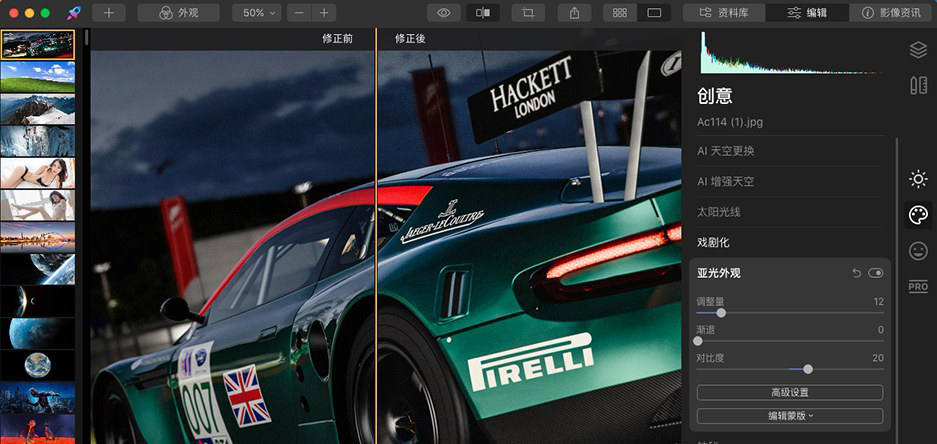The width and height of the screenshot is (937, 444).
Task: Click the share export icon
Action: [574, 13]
